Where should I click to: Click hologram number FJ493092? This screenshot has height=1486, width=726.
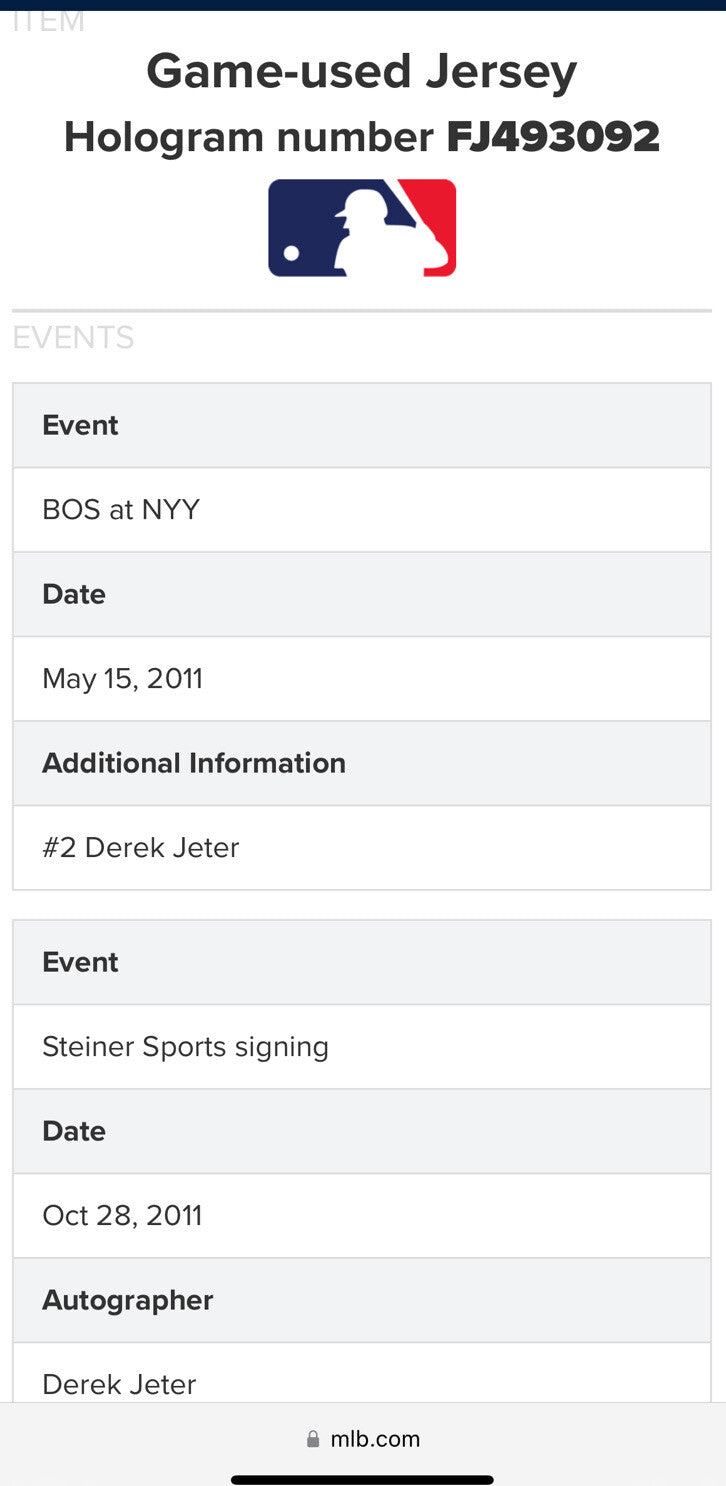coord(552,137)
